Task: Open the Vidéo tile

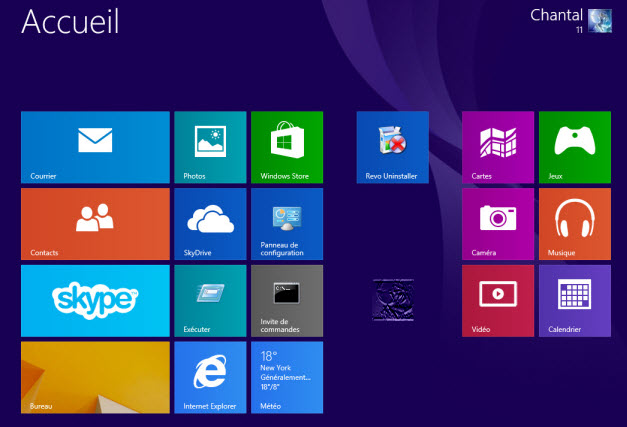Action: point(497,300)
